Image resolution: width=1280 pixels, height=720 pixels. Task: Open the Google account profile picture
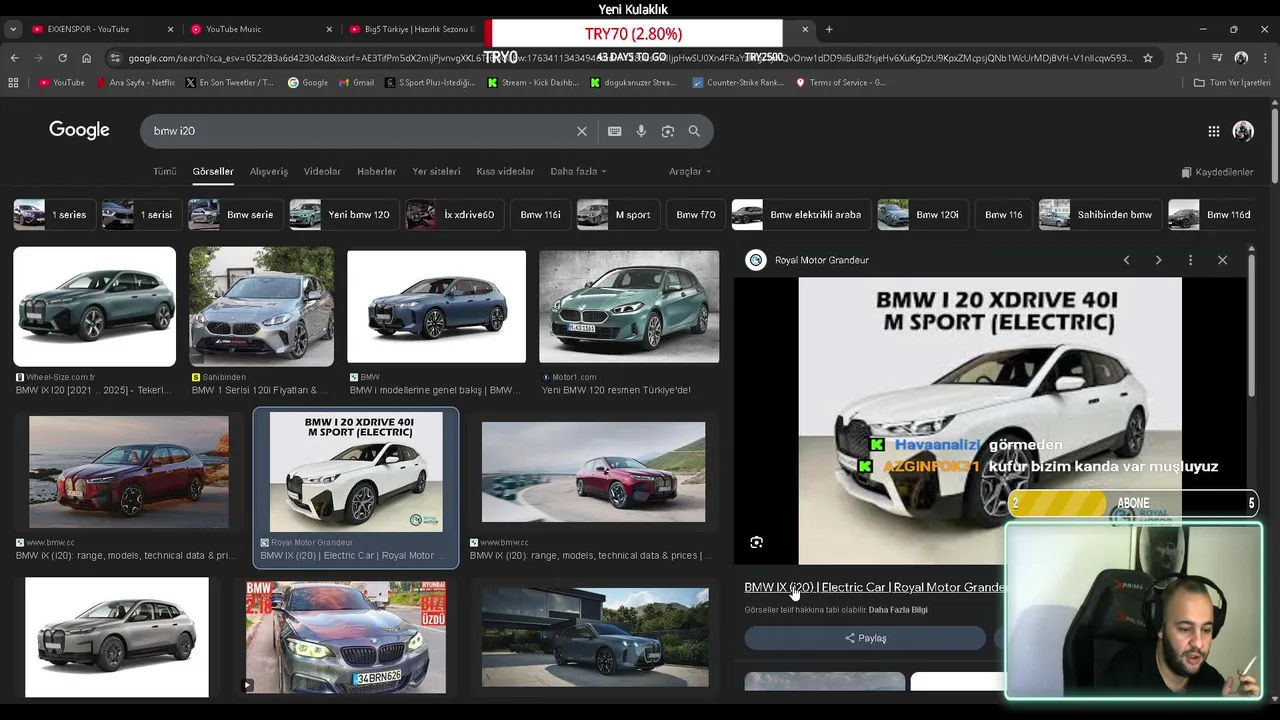[1243, 131]
